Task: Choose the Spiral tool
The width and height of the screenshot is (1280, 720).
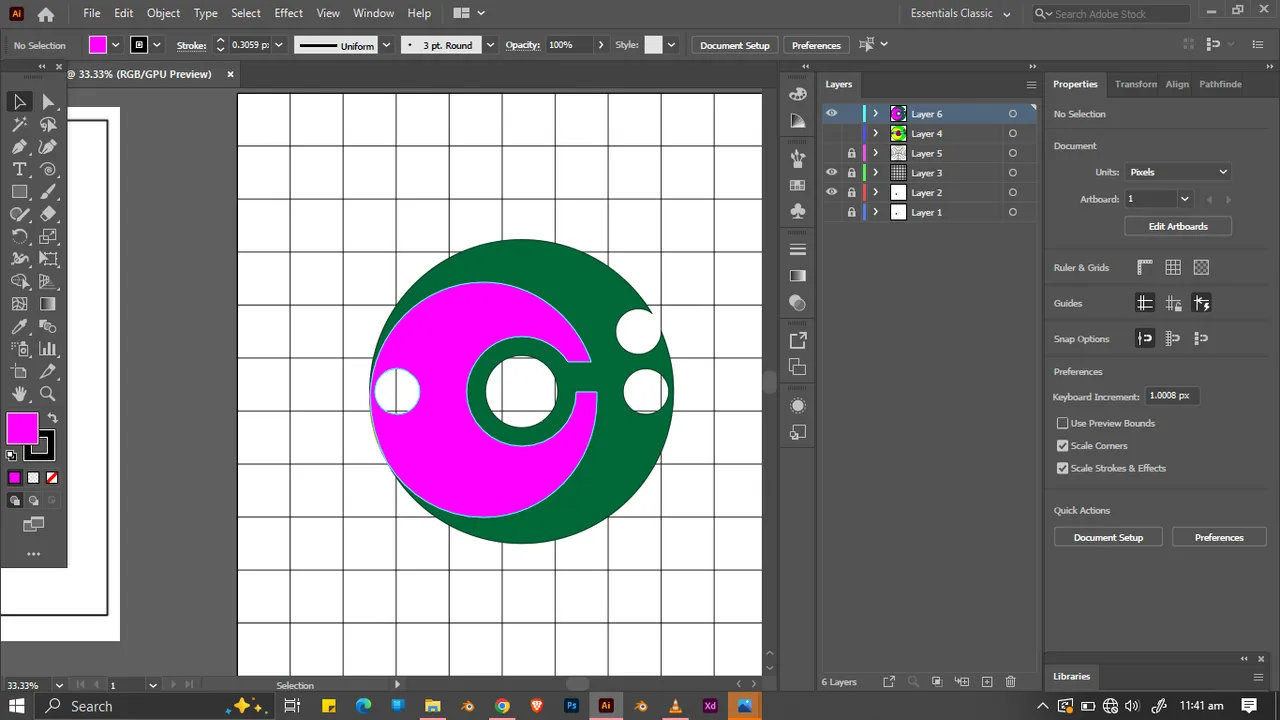Action: click(48, 170)
